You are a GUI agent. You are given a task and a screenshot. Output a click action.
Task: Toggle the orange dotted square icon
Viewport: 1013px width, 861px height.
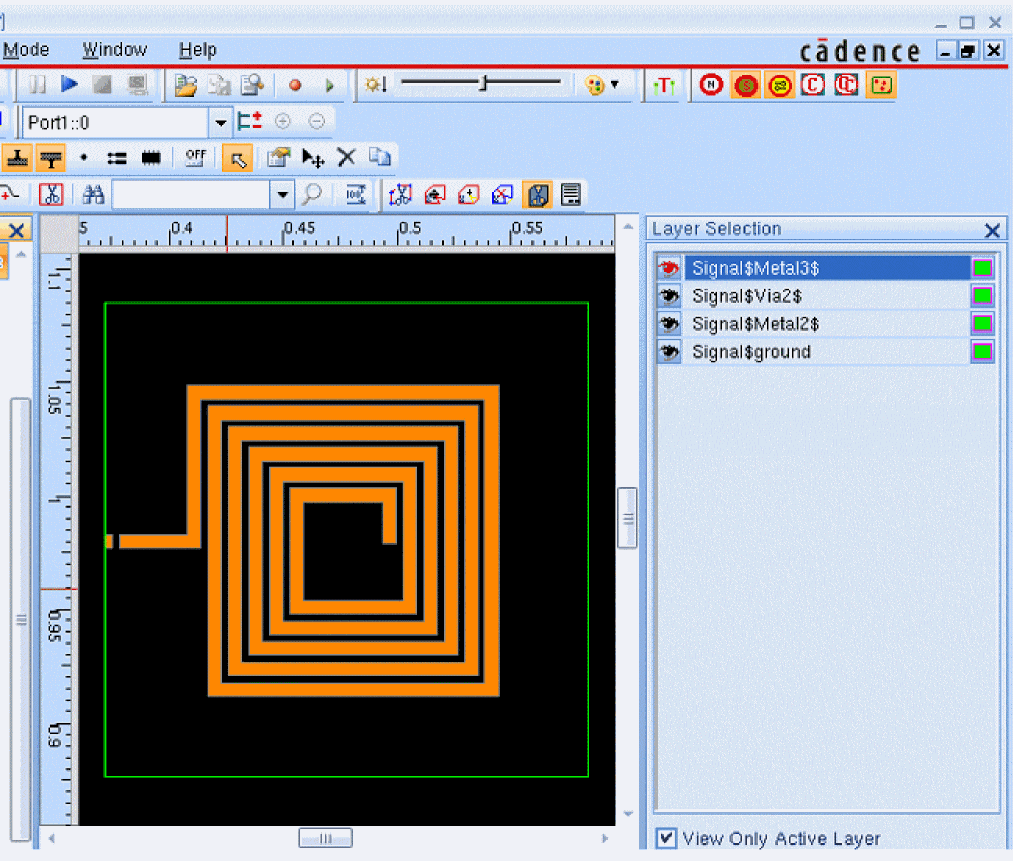click(x=881, y=85)
